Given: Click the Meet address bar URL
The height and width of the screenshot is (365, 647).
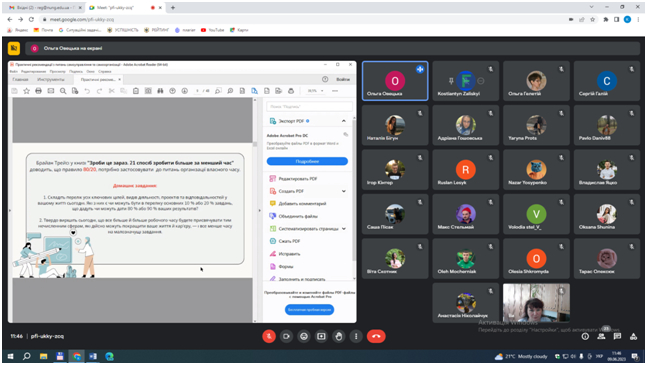Looking at the screenshot, I should pyautogui.click(x=82, y=19).
